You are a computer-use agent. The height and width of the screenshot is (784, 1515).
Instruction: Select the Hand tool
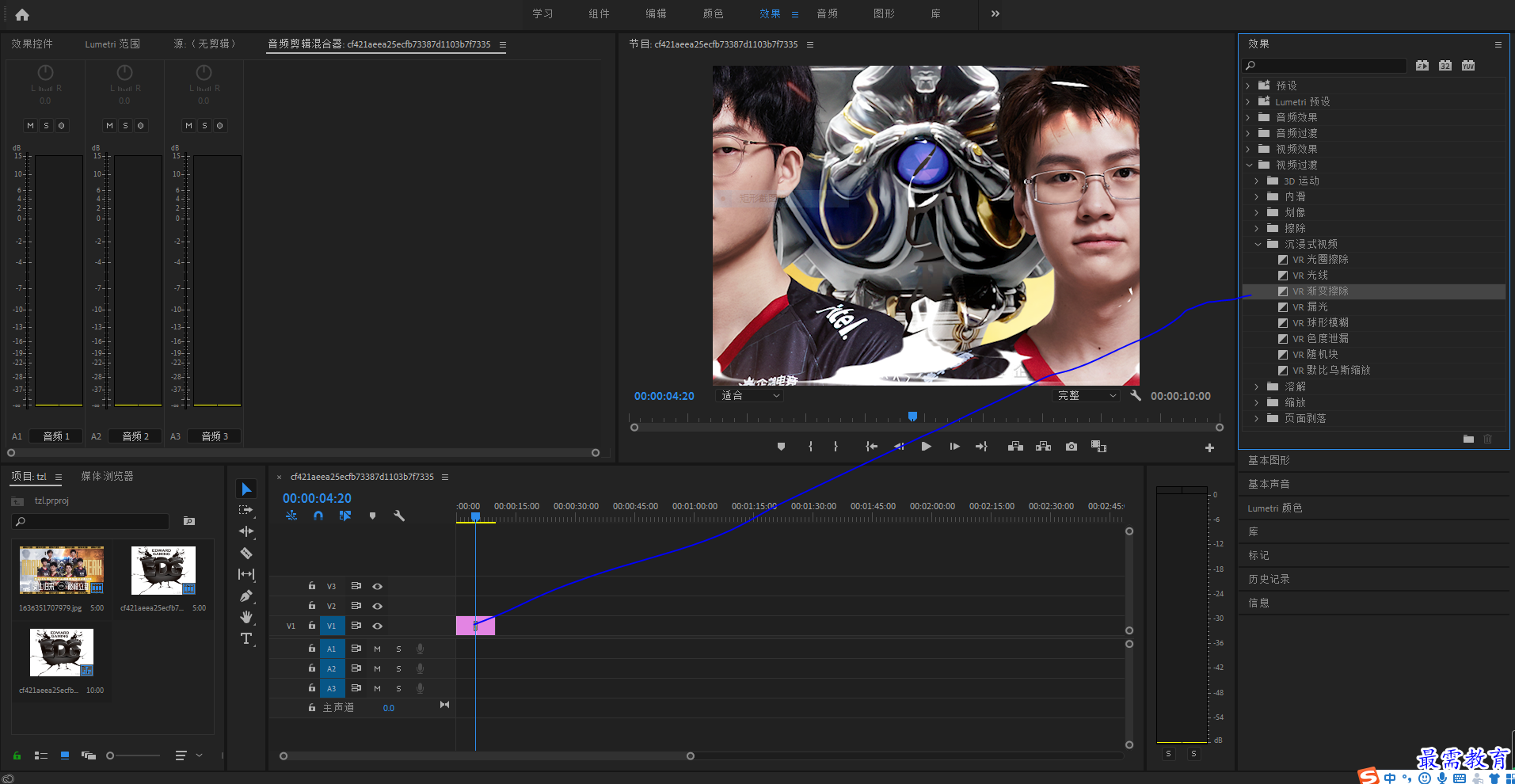(x=246, y=617)
